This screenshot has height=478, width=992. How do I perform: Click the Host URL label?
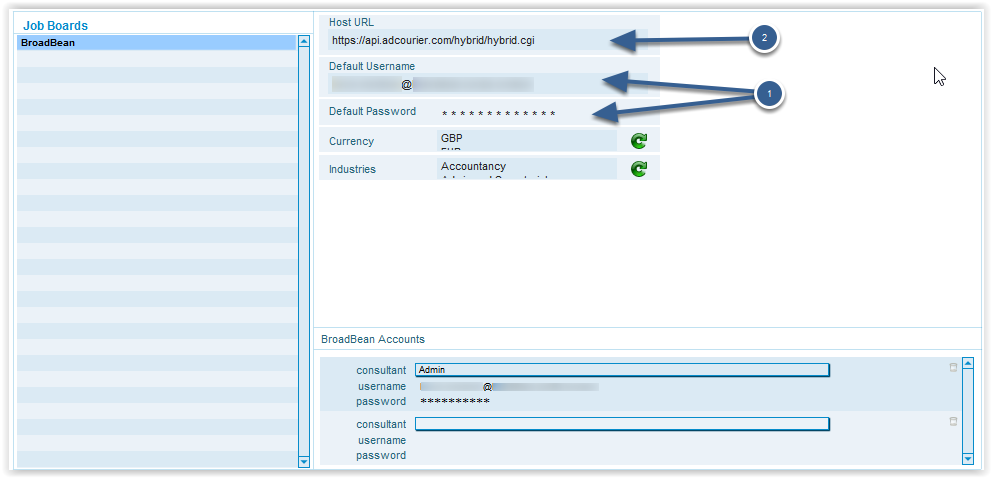[x=351, y=22]
